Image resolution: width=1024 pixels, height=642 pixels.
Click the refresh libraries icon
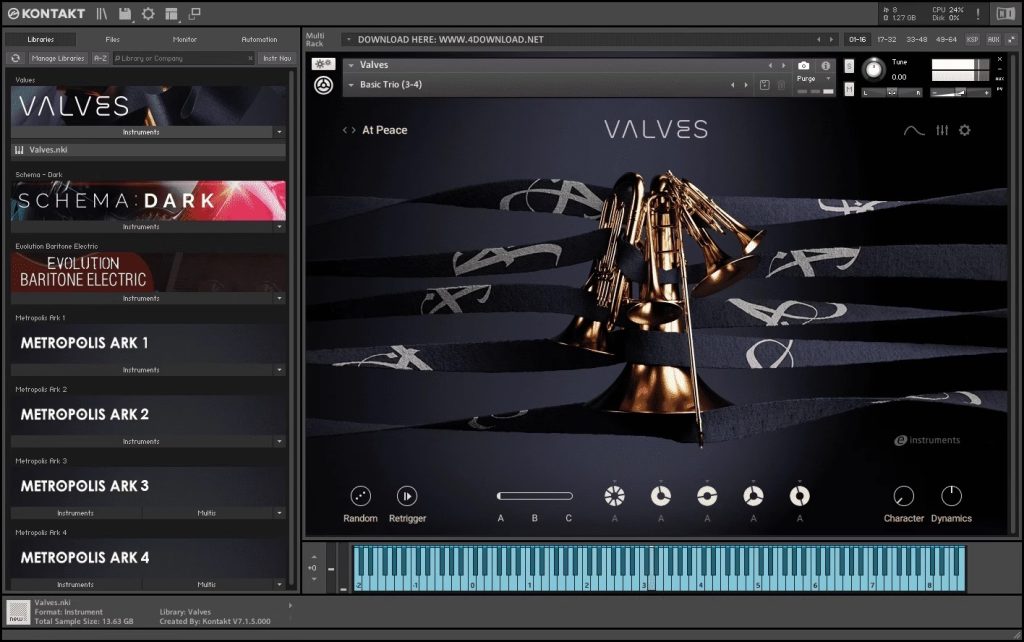[16, 58]
